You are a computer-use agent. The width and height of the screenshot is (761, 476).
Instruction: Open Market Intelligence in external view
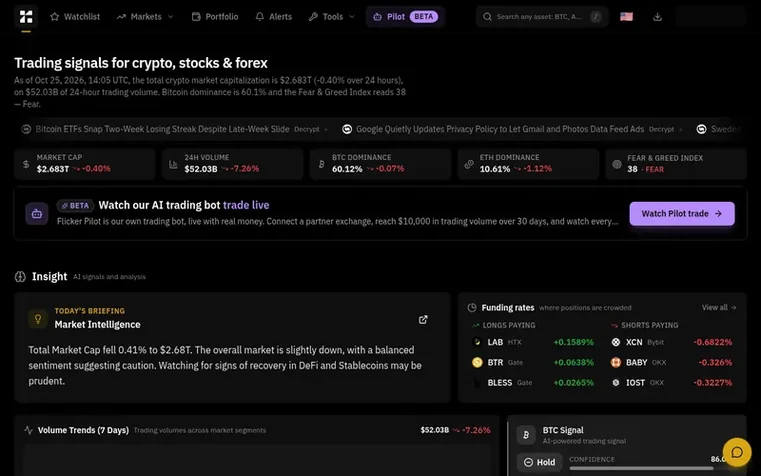(x=423, y=319)
